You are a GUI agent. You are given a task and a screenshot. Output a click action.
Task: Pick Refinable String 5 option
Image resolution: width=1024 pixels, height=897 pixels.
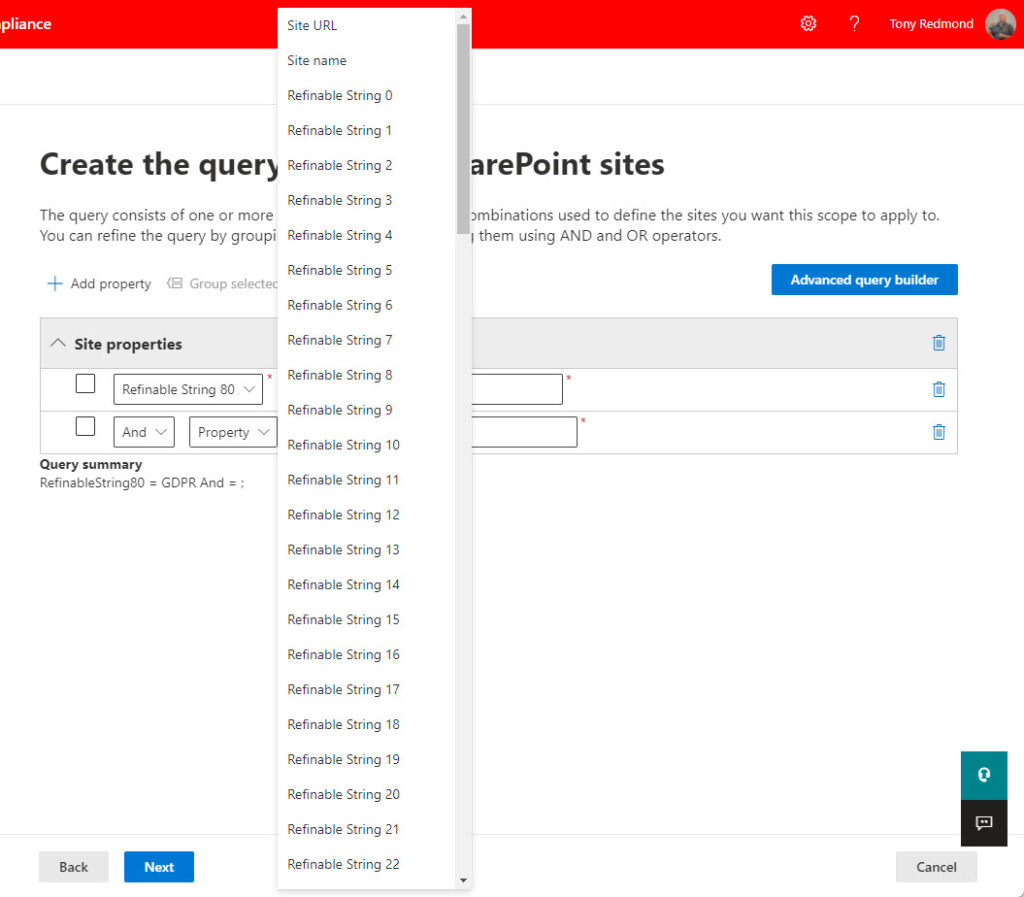(366, 270)
